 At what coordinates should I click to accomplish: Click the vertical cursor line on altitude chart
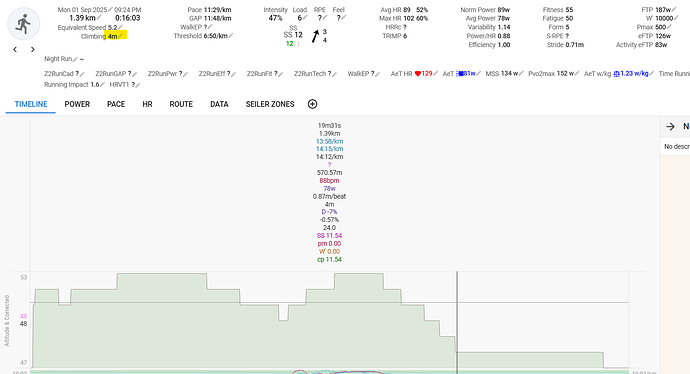point(457,321)
